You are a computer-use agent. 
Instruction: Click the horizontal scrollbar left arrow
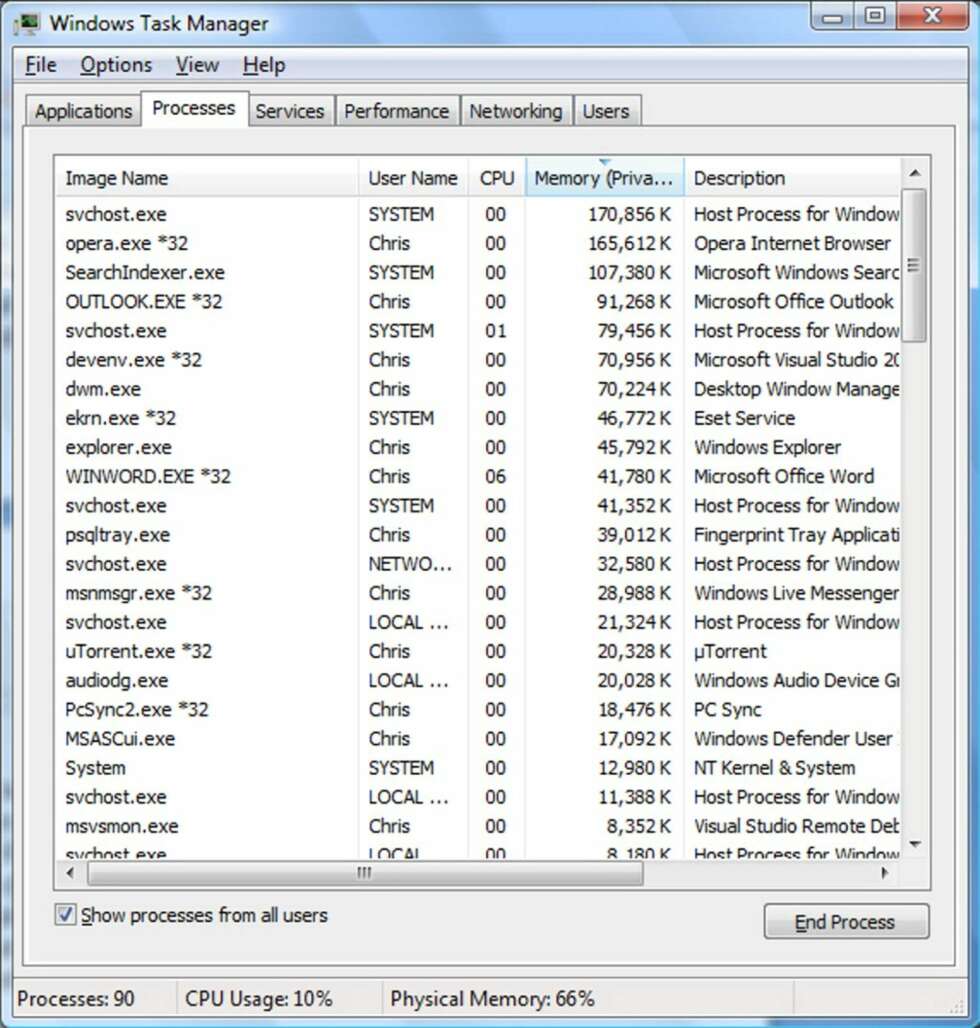coord(70,873)
